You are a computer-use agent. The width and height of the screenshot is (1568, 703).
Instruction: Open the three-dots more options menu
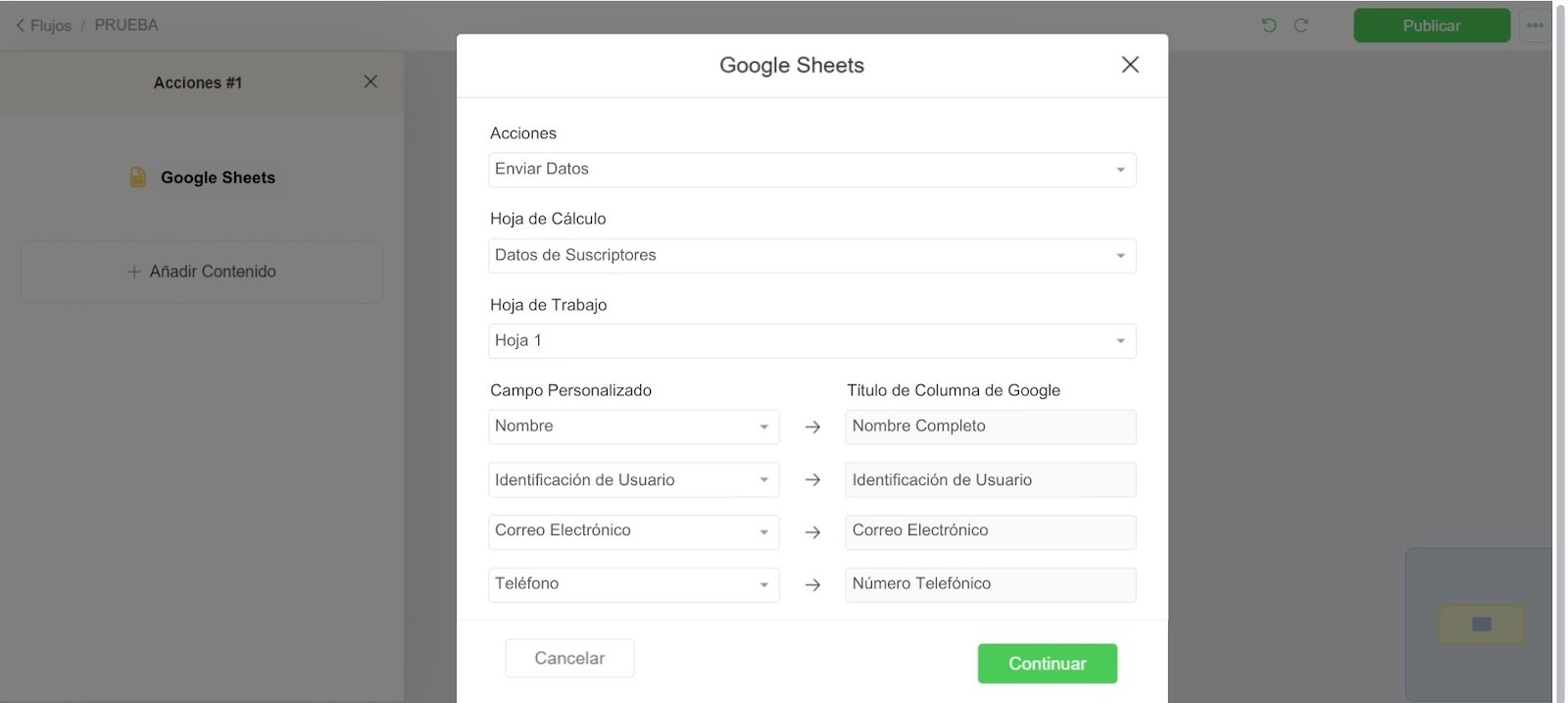pos(1535,25)
